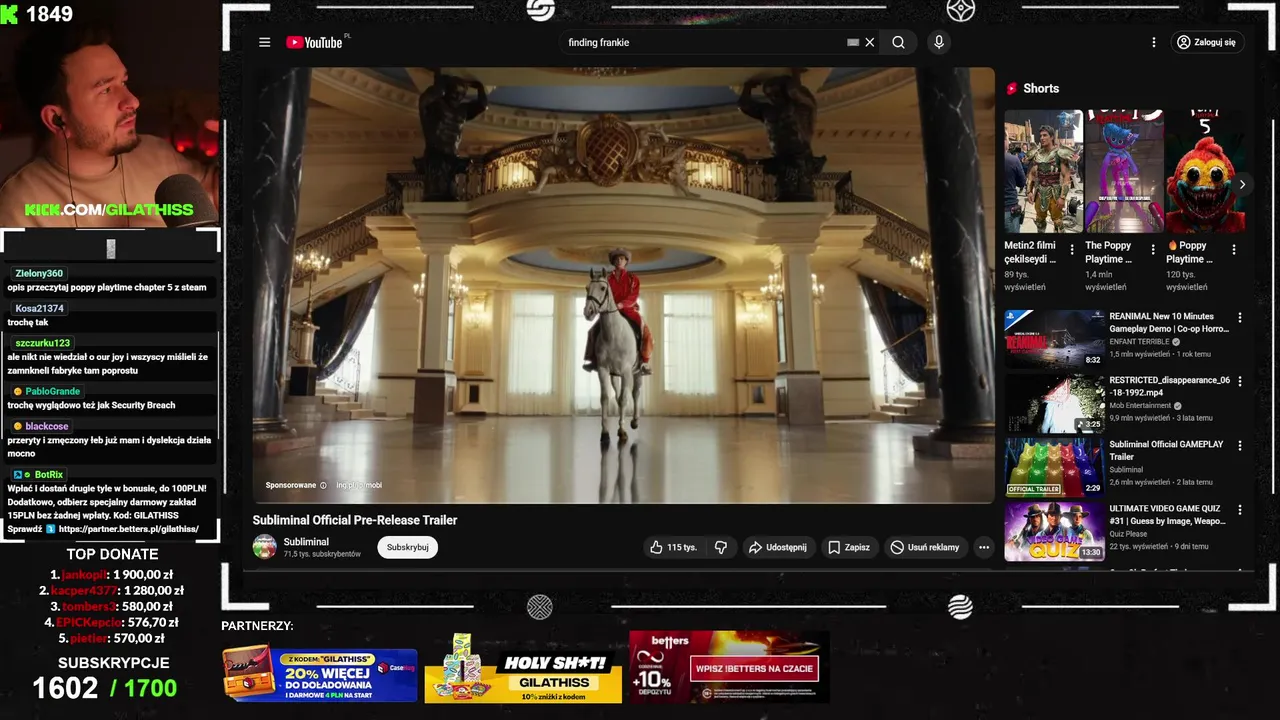Click blackcose username in chat
The image size is (1280, 720).
(x=47, y=426)
